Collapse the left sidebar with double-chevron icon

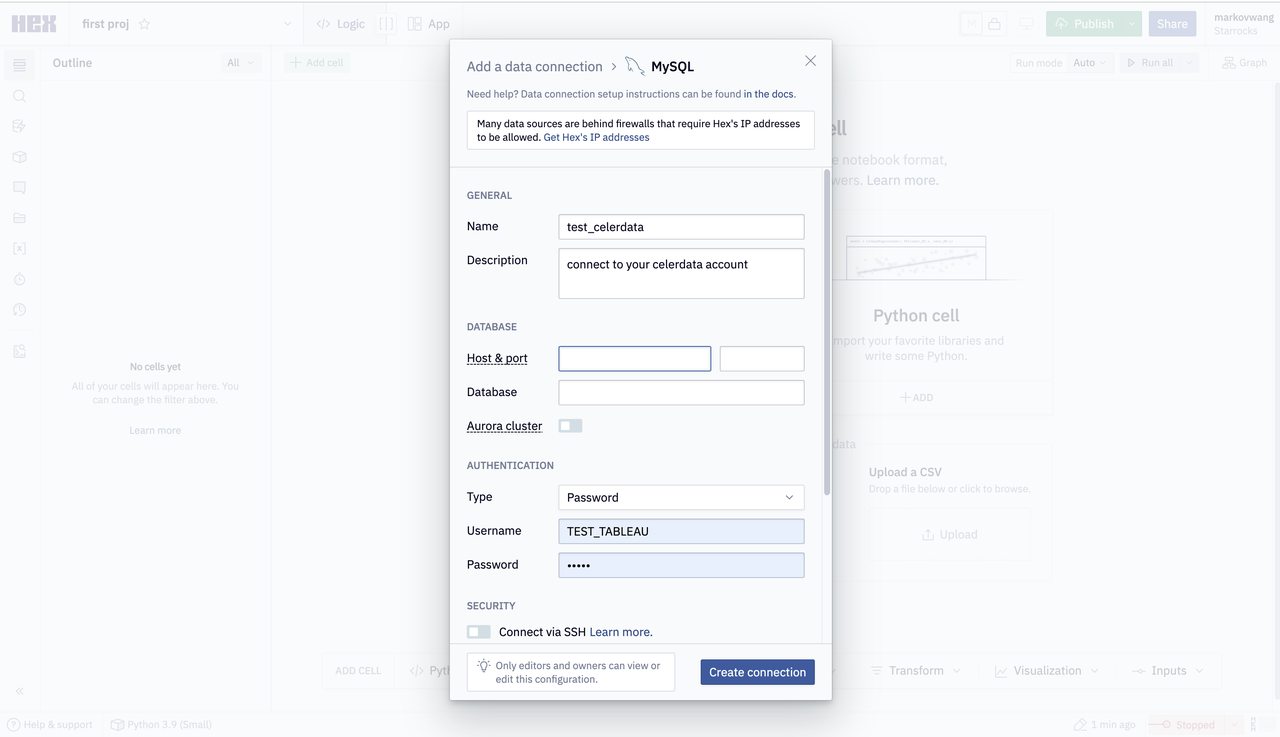point(19,691)
